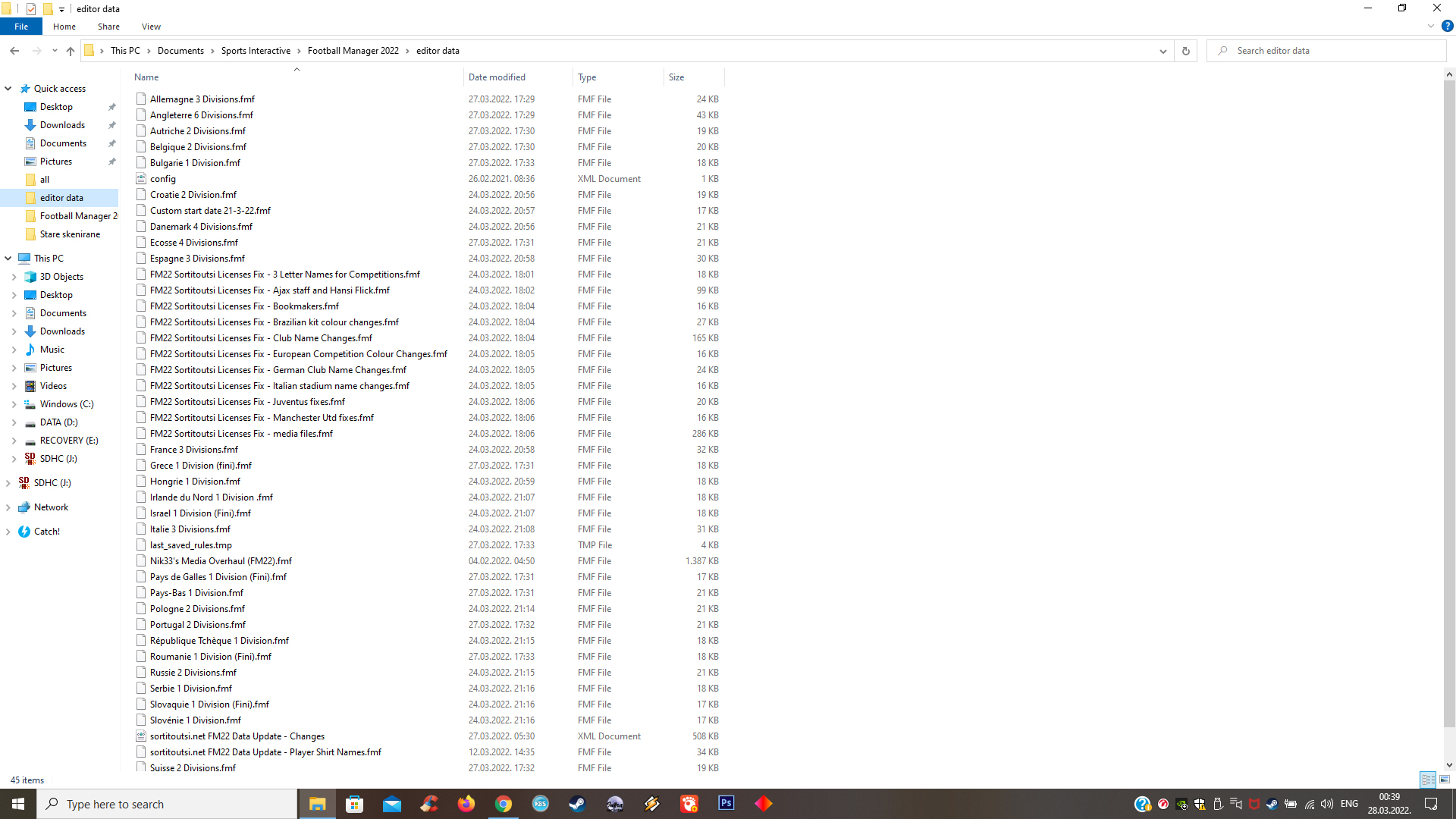The height and width of the screenshot is (819, 1456).
Task: Select Nik33's Media Overhaul (FM22).fmf
Action: point(221,561)
